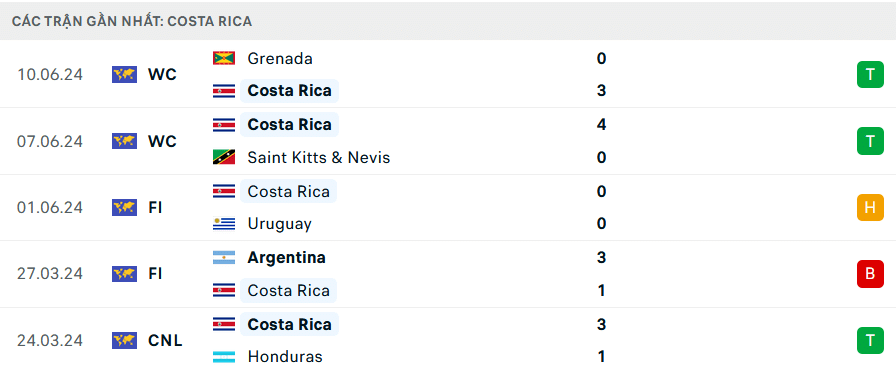The height and width of the screenshot is (373, 896).
Task: Click orange H badge for Uruguay match
Action: point(870,207)
